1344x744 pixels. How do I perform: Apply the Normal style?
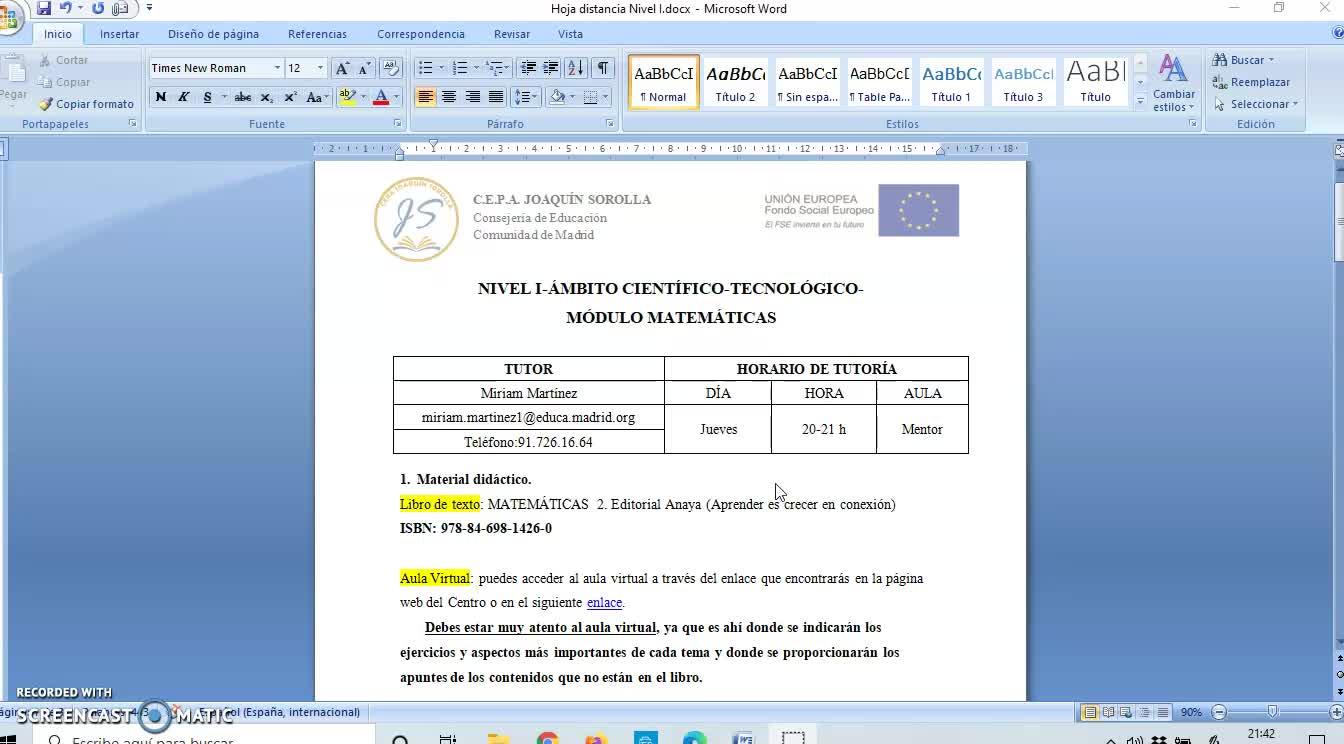click(664, 81)
